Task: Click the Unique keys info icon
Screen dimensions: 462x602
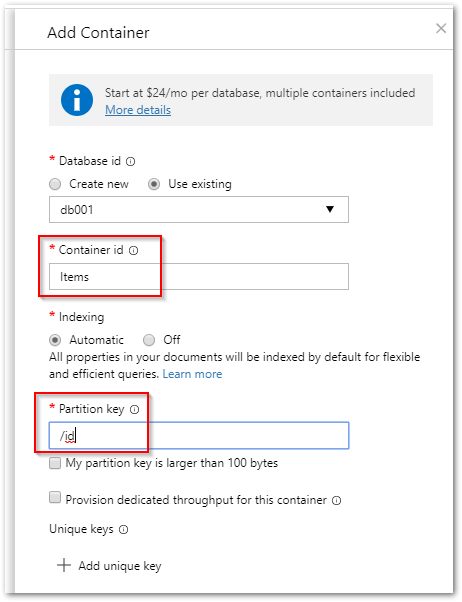Action: pos(124,530)
